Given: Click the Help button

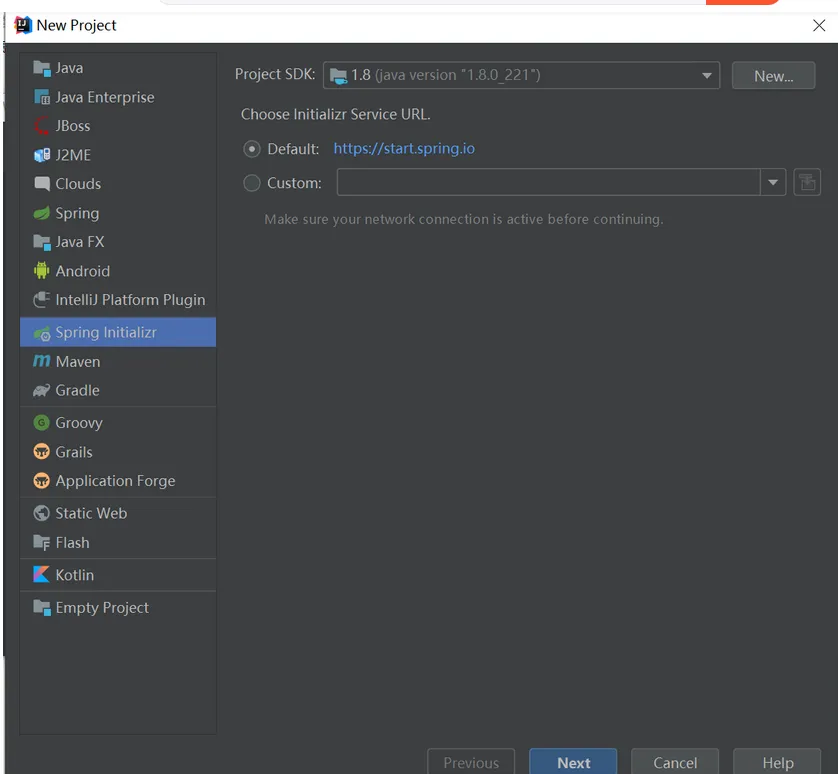Looking at the screenshot, I should [x=778, y=762].
